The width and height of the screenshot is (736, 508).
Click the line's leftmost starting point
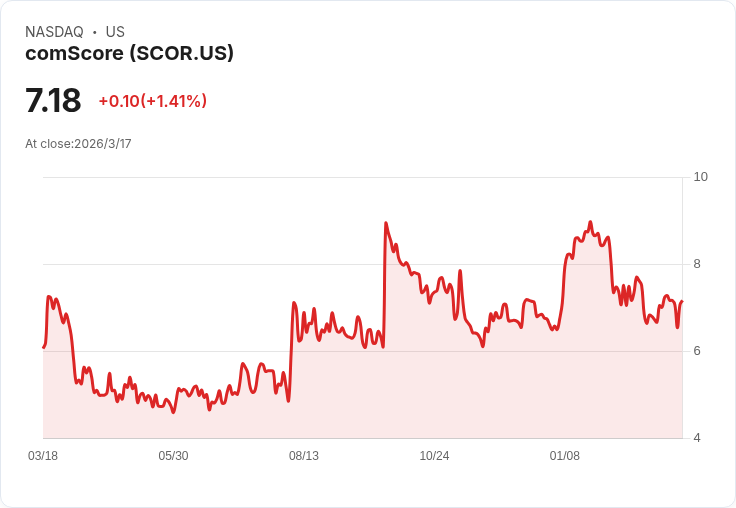(43, 347)
